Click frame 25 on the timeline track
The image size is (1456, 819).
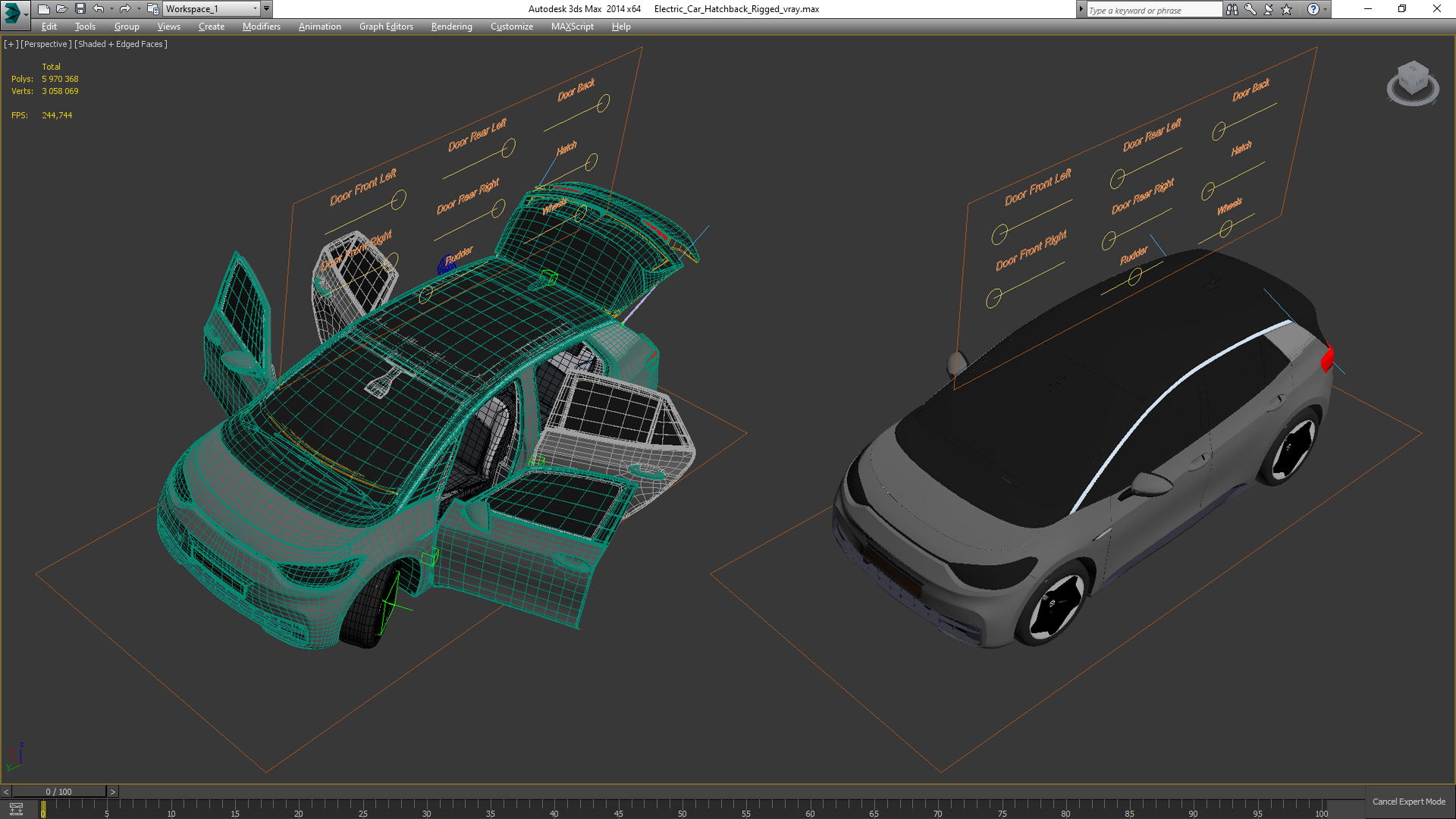(362, 809)
